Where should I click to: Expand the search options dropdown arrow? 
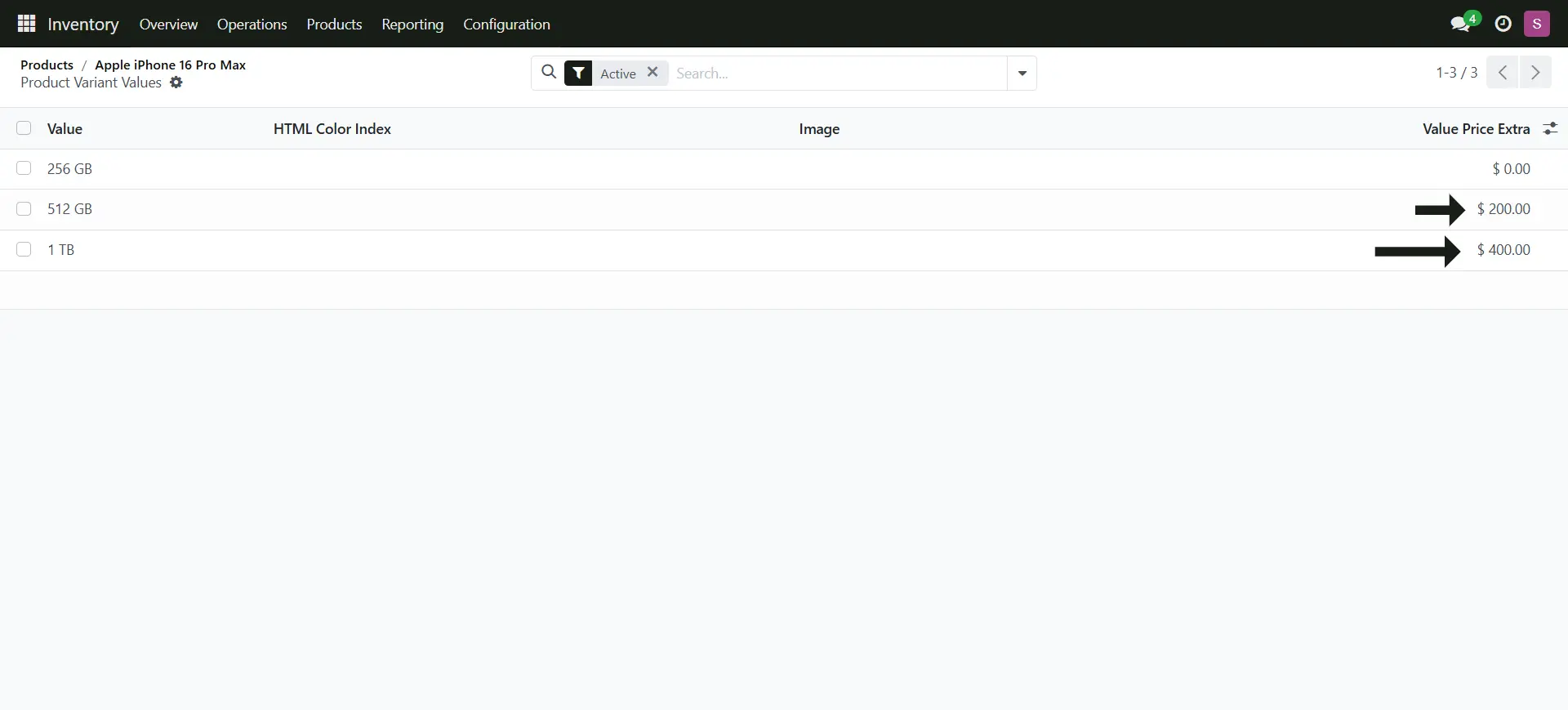pos(1022,74)
